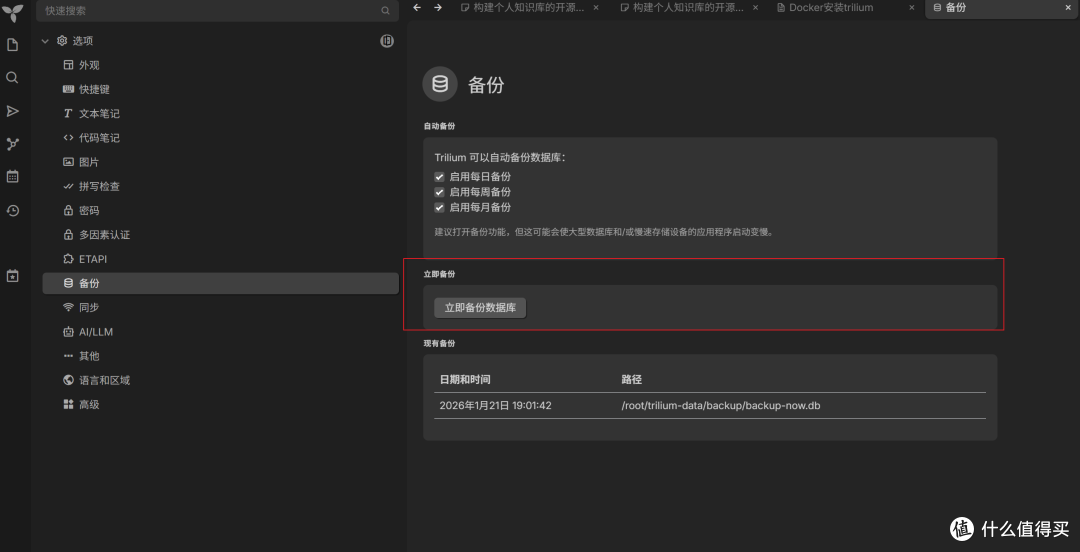Click the jump-to-note arrow icon
Image resolution: width=1080 pixels, height=552 pixels.
point(12,111)
